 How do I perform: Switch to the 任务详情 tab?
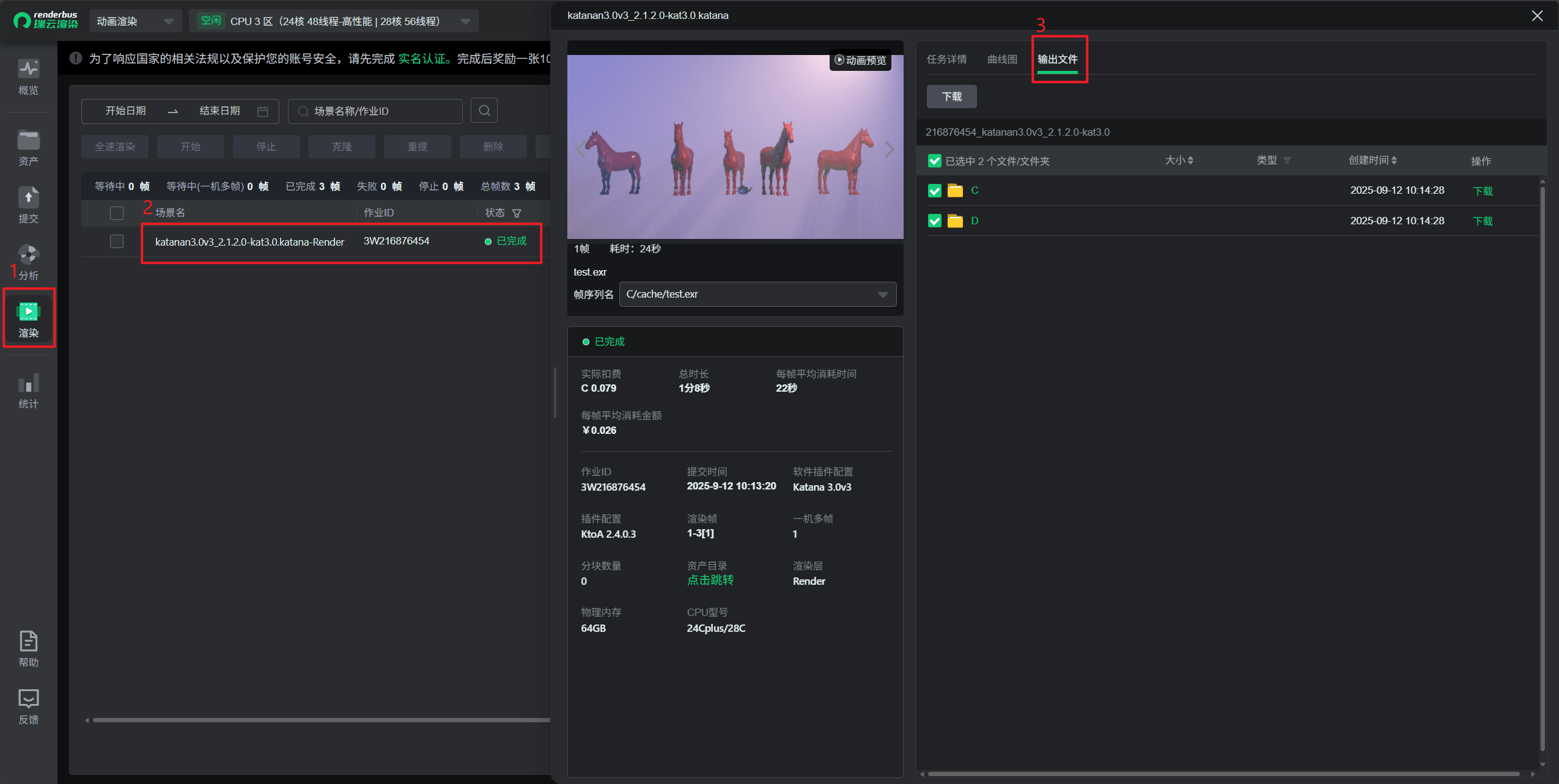[946, 59]
